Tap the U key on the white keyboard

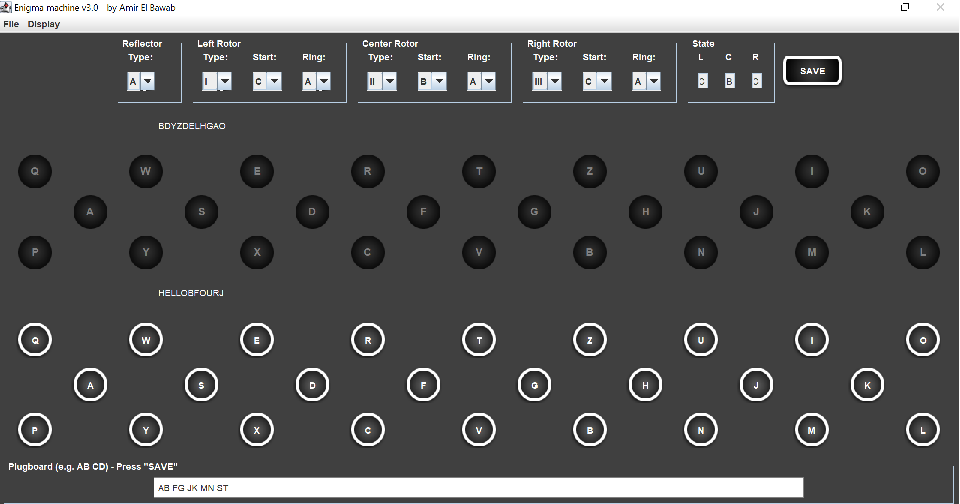tap(701, 340)
